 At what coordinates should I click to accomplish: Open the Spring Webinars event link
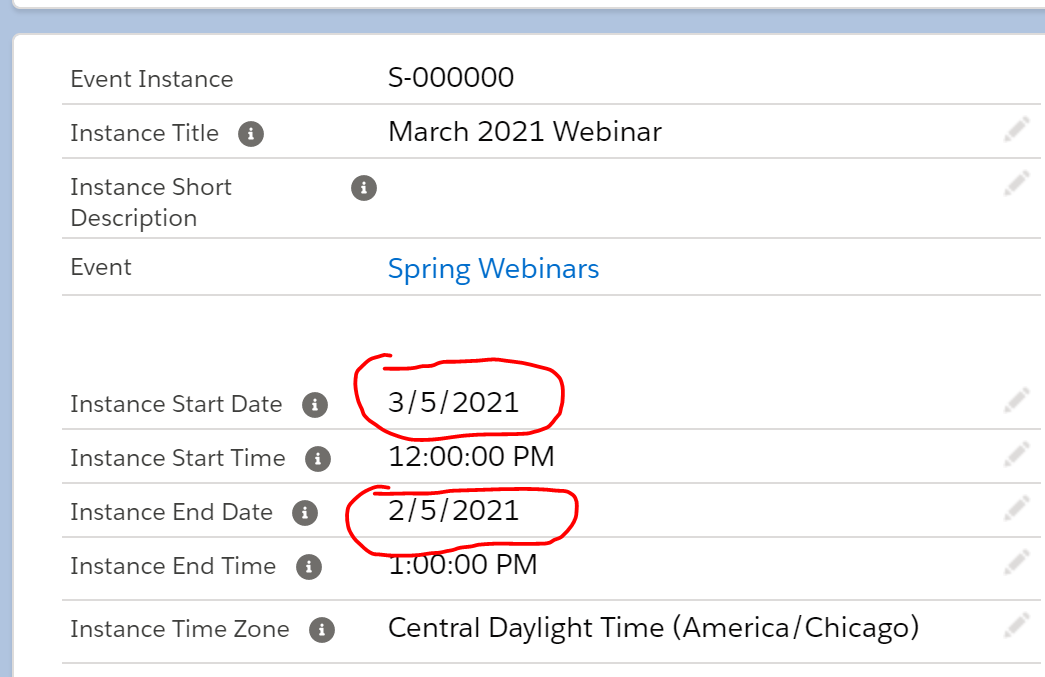pyautogui.click(x=493, y=268)
